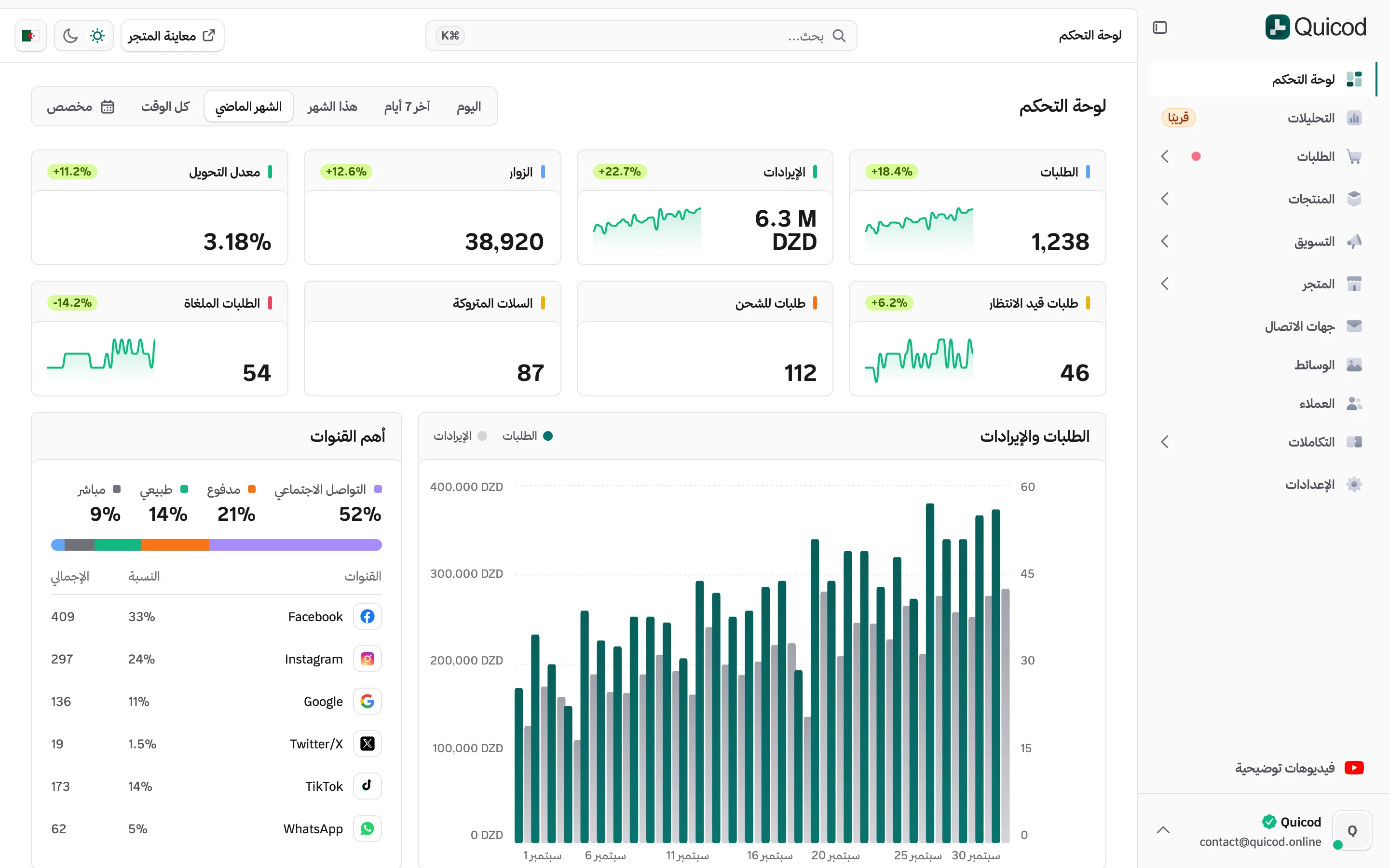Viewport: 1389px width, 868px height.
Task: Click the YouTube icon for فيديوهات توضيحية
Action: click(1354, 768)
